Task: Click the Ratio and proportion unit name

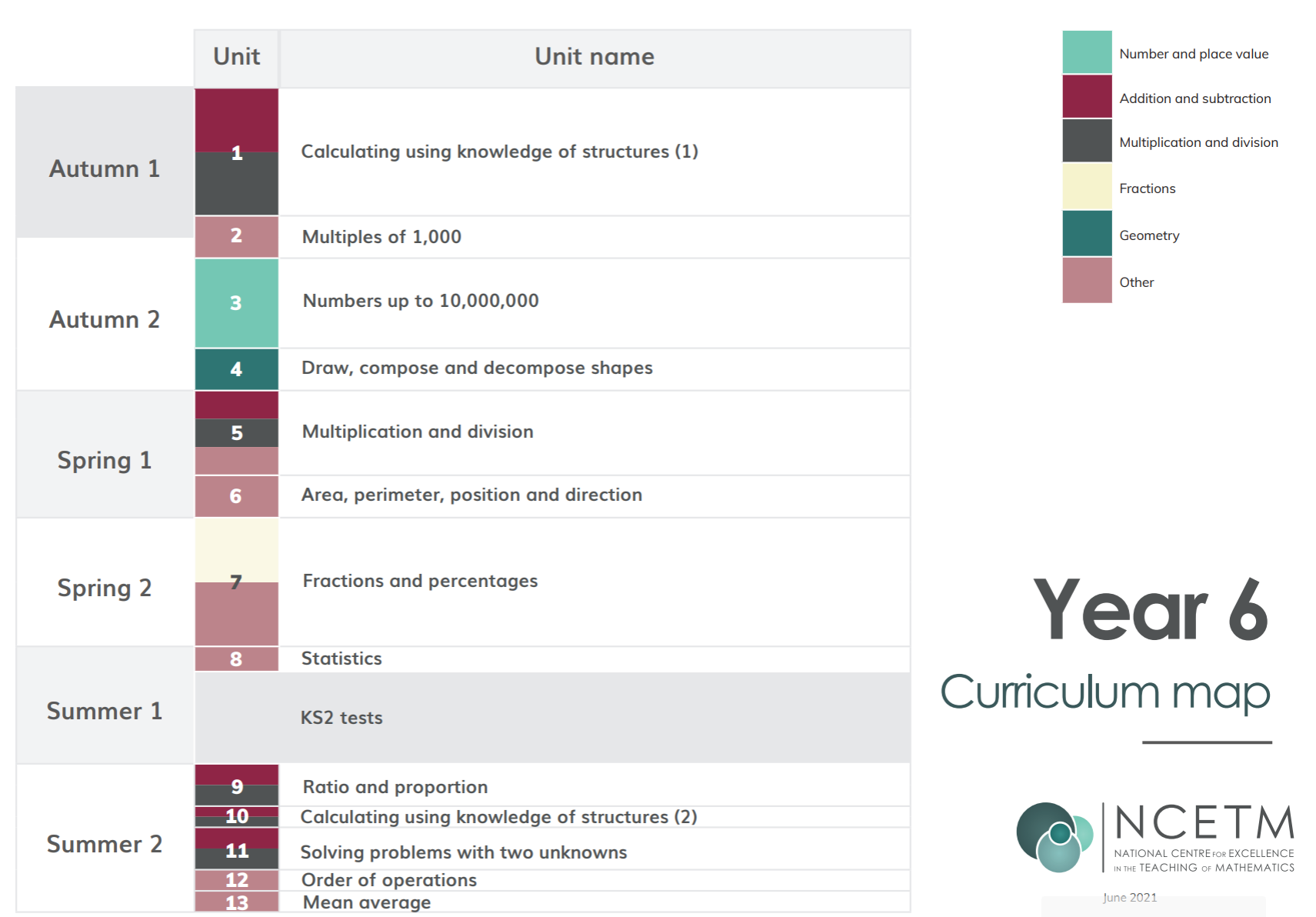Action: pyautogui.click(x=395, y=787)
